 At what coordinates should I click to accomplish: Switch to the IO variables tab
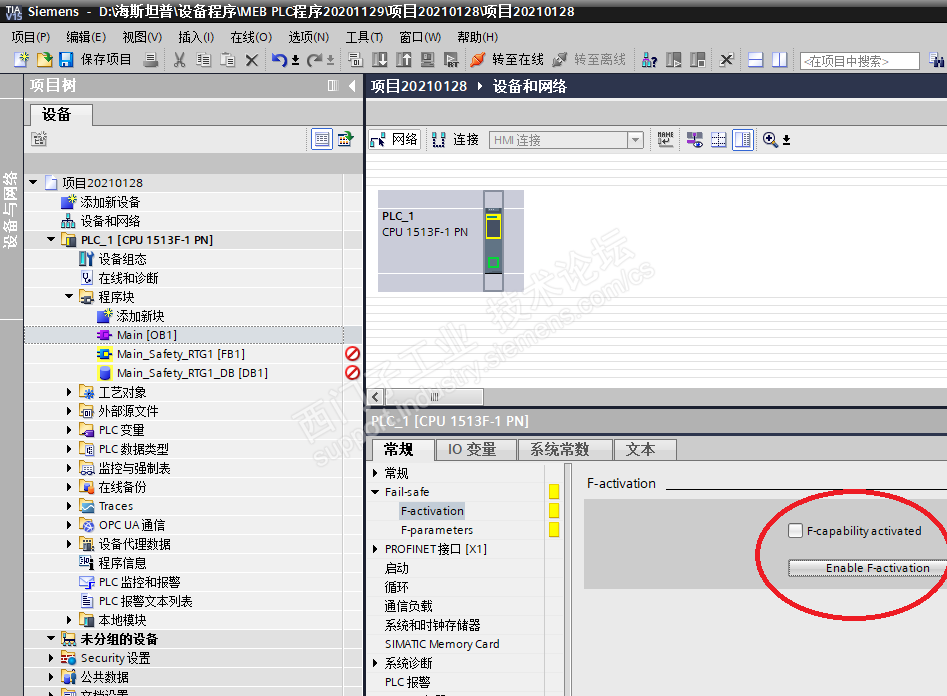[475, 450]
